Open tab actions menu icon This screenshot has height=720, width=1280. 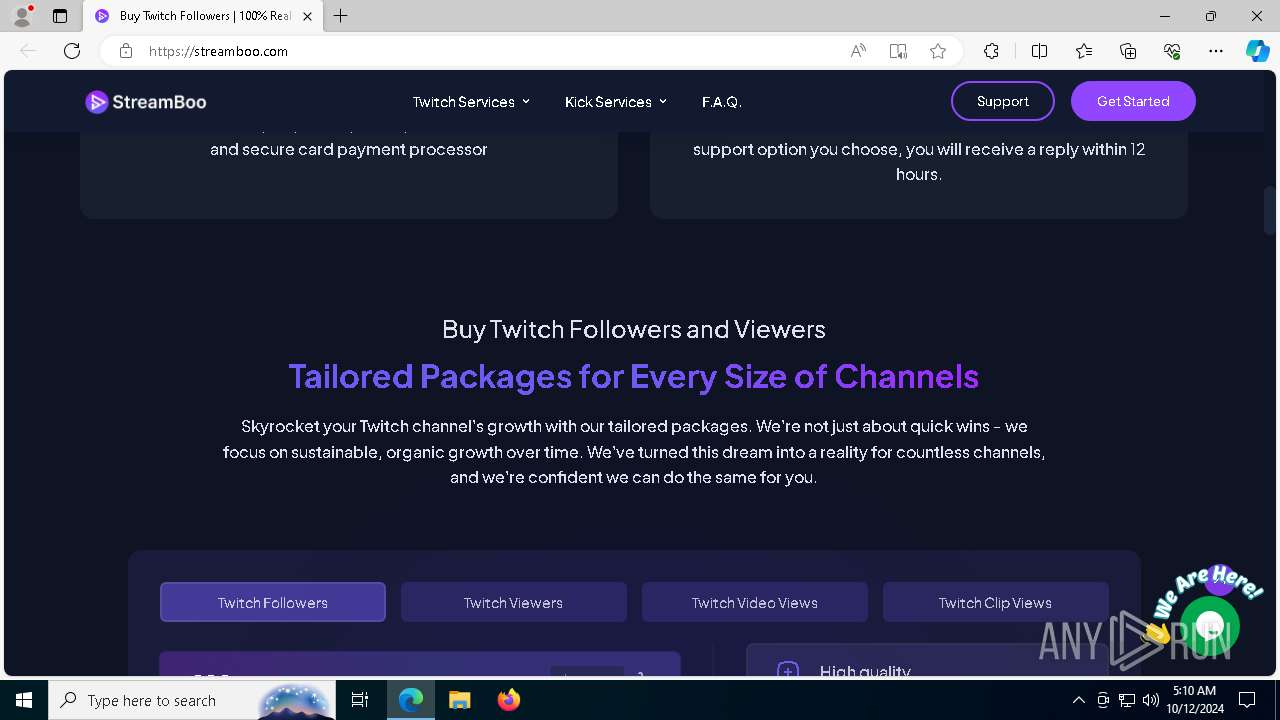[60, 16]
